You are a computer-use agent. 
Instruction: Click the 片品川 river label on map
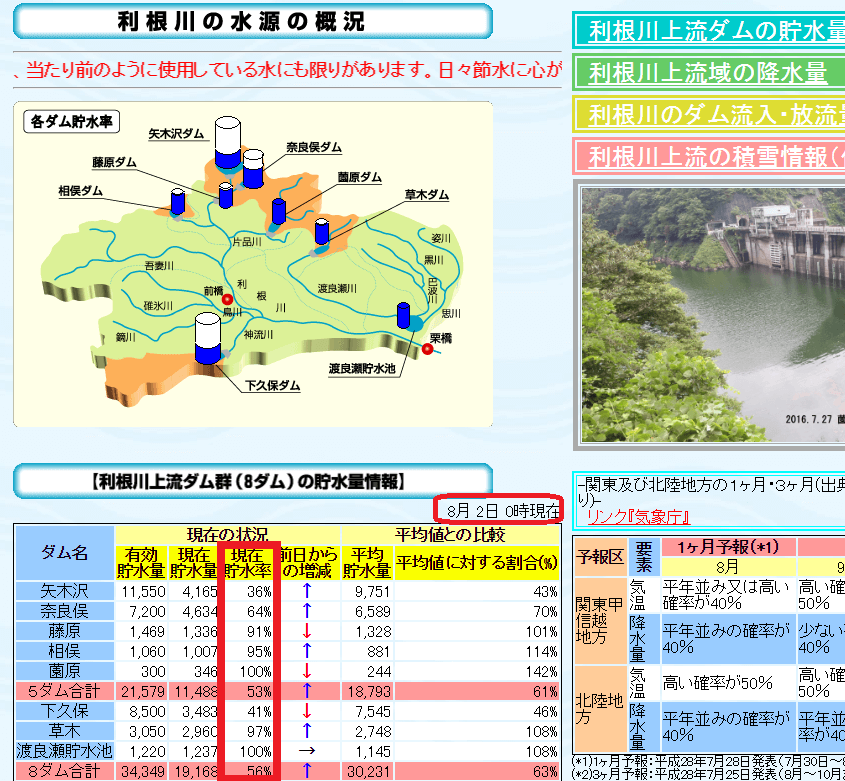[247, 241]
